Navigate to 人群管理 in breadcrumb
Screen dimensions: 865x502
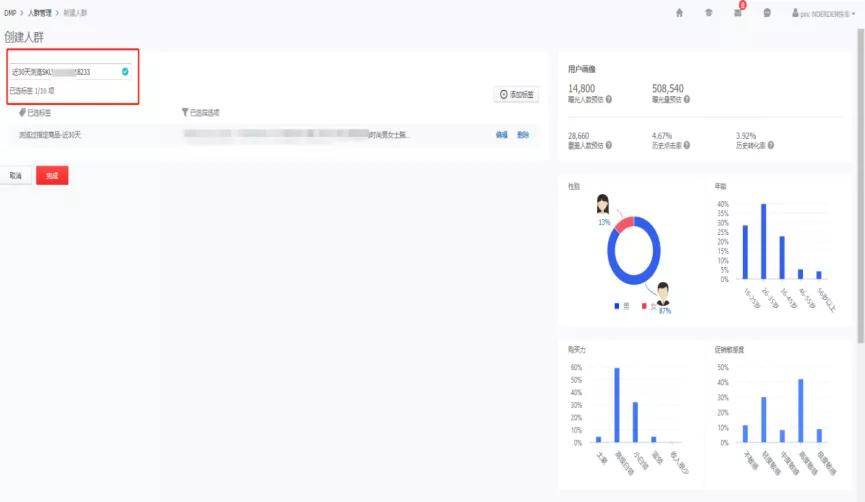[41, 12]
